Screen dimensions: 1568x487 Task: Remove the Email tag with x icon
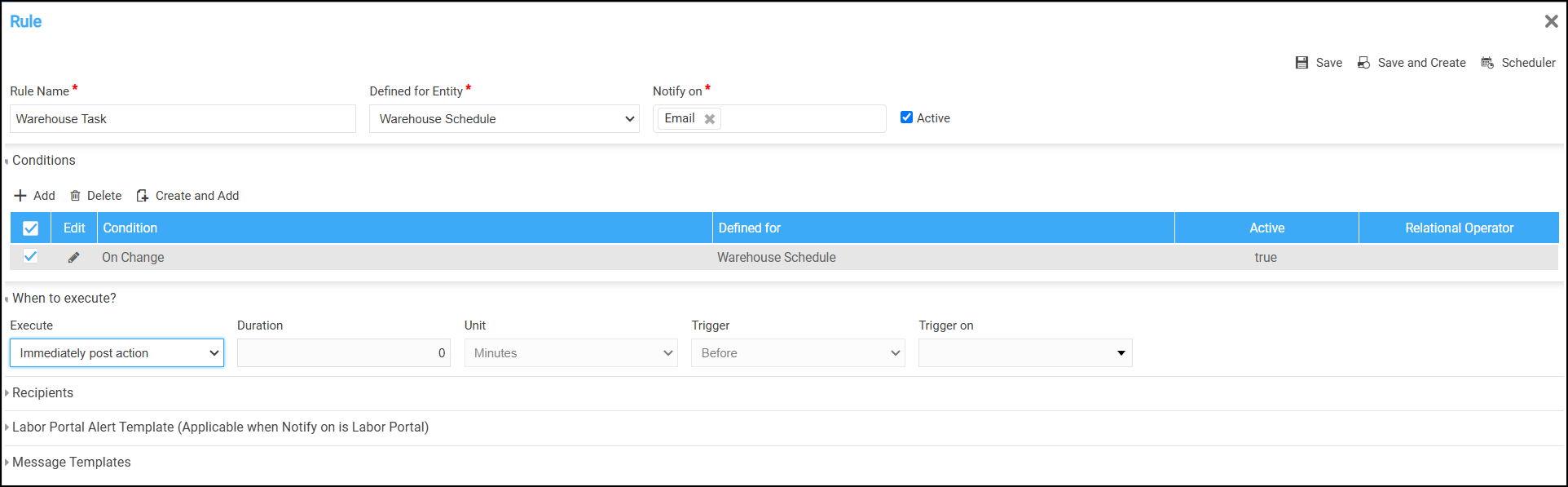tap(710, 119)
